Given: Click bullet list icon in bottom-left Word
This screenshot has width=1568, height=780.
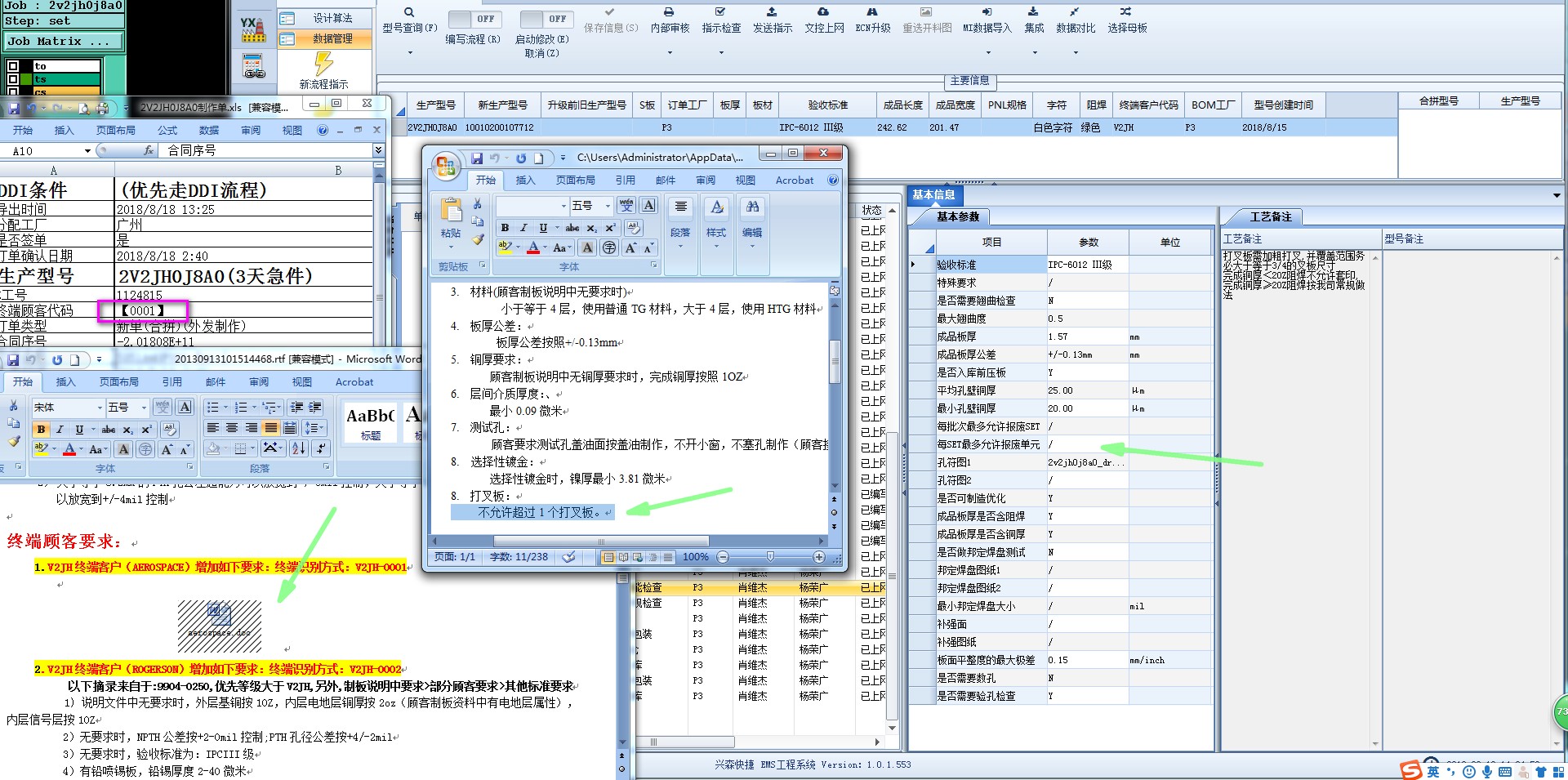Looking at the screenshot, I should [215, 407].
